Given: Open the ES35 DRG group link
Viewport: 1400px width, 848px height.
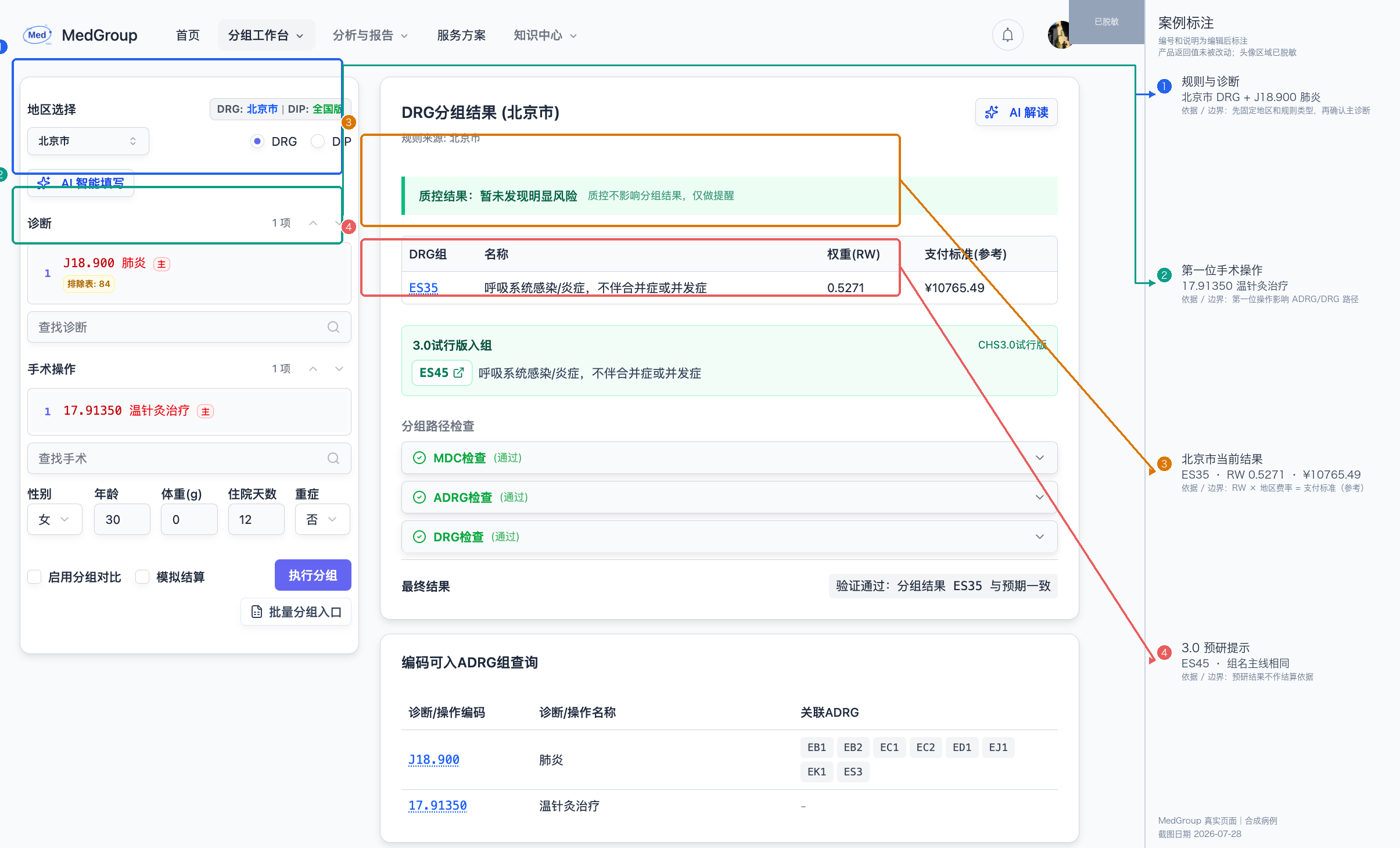Looking at the screenshot, I should point(423,288).
